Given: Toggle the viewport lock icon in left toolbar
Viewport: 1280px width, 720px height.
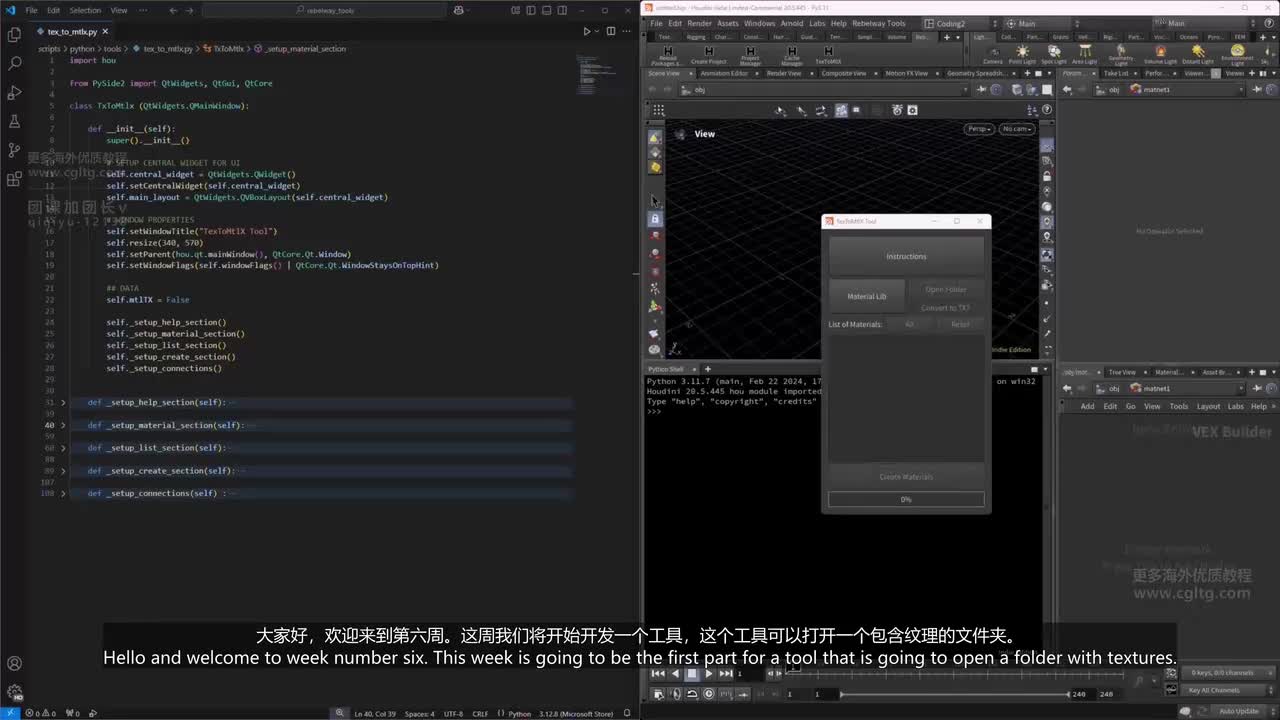Looking at the screenshot, I should [655, 218].
